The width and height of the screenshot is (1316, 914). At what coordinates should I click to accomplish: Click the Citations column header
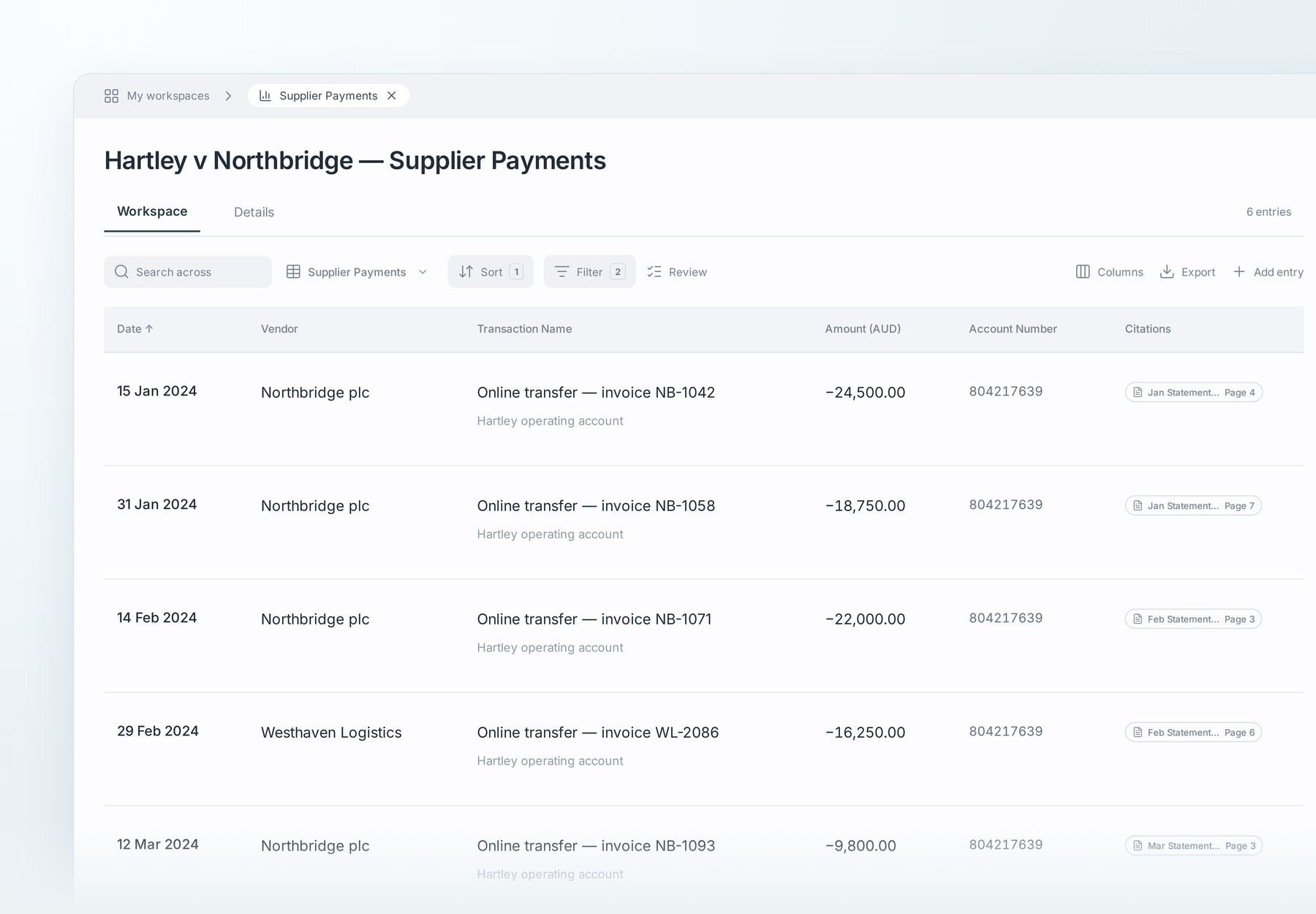[x=1147, y=329]
